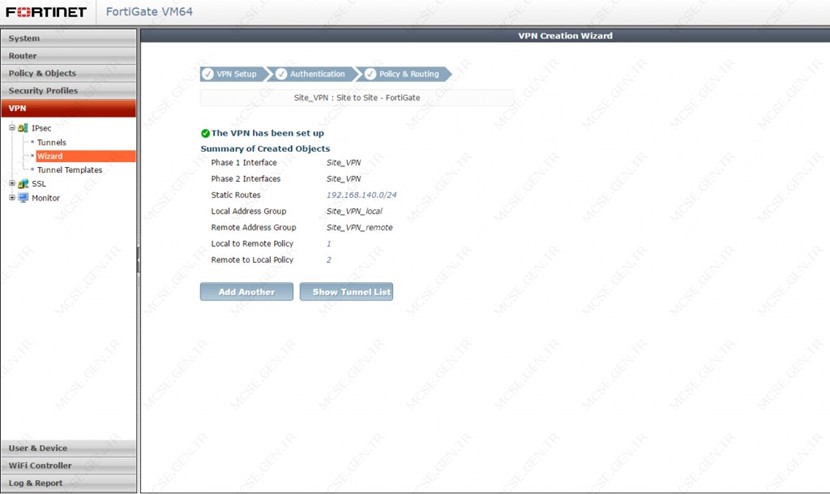This screenshot has width=830, height=494.
Task: Open the System menu section
Action: (x=68, y=38)
